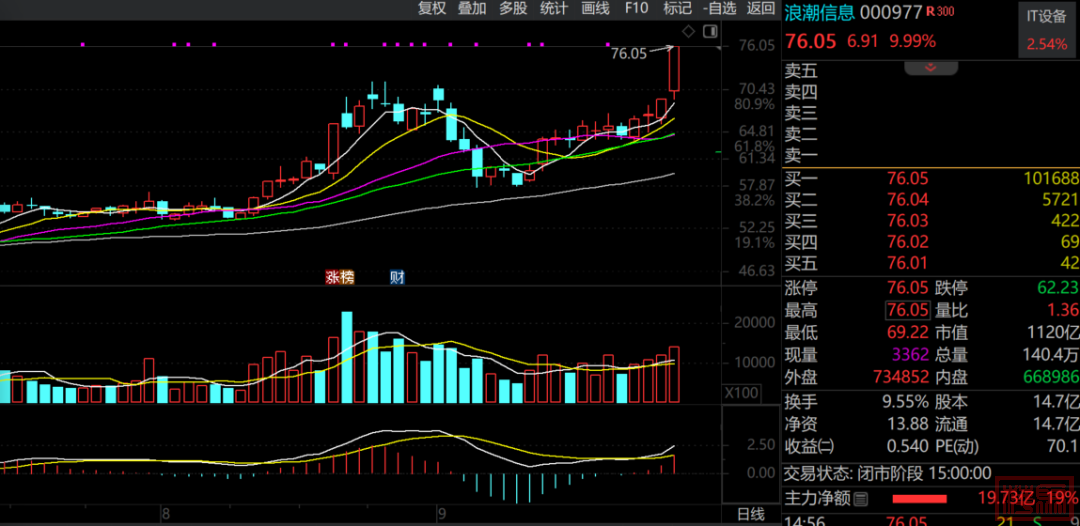Toggle -自选 to remove from watchlist
This screenshot has width=1080, height=526.
click(720, 8)
